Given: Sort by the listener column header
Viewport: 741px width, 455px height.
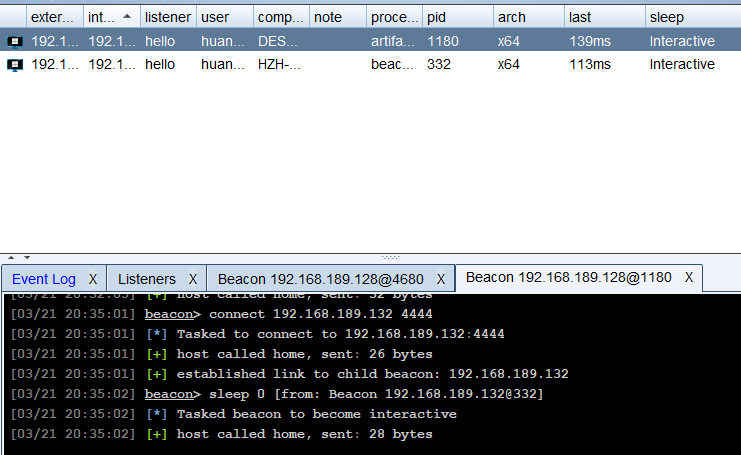Looking at the screenshot, I should 168,17.
